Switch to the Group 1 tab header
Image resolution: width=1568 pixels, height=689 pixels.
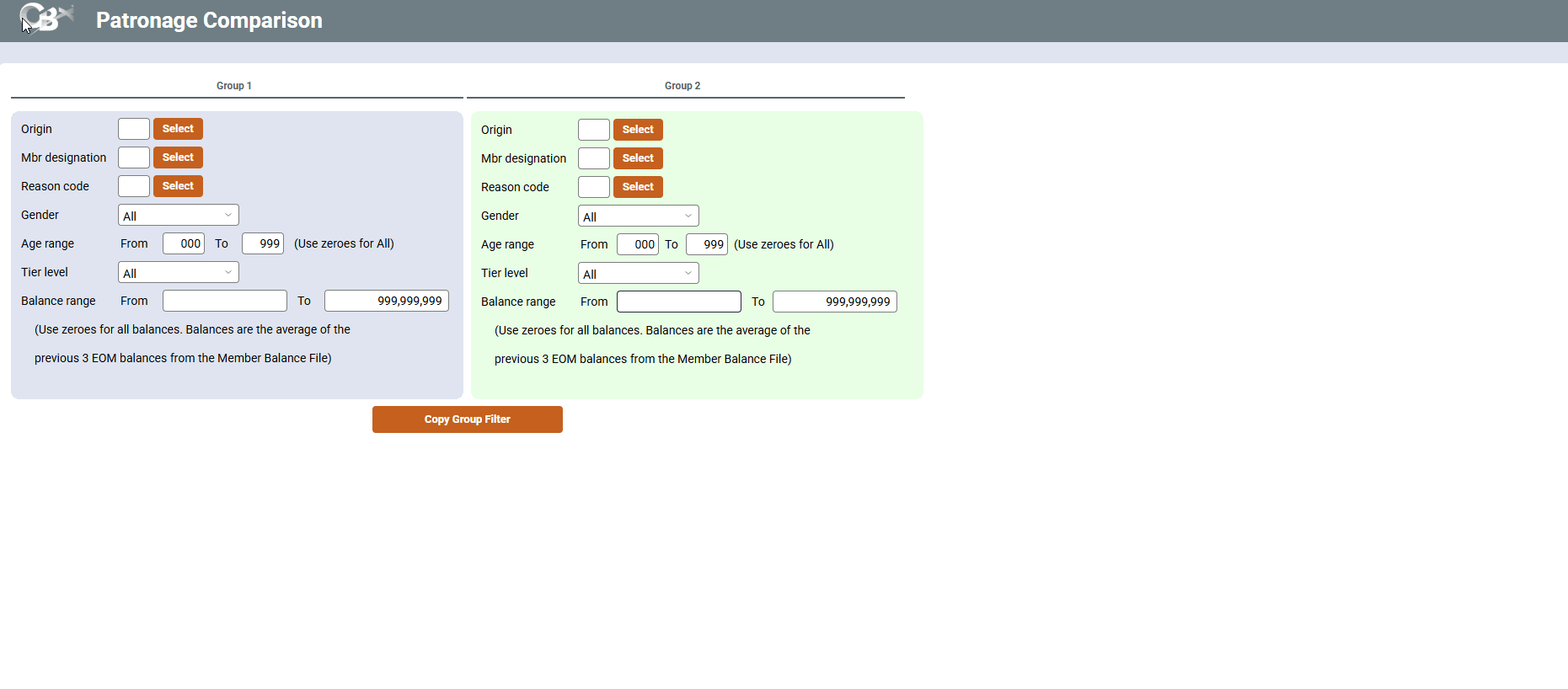pos(234,86)
